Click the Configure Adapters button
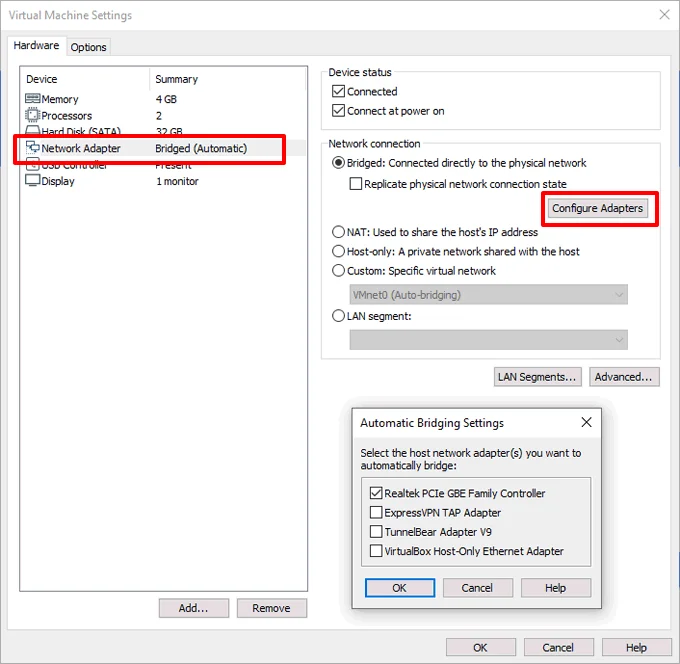 tap(597, 208)
